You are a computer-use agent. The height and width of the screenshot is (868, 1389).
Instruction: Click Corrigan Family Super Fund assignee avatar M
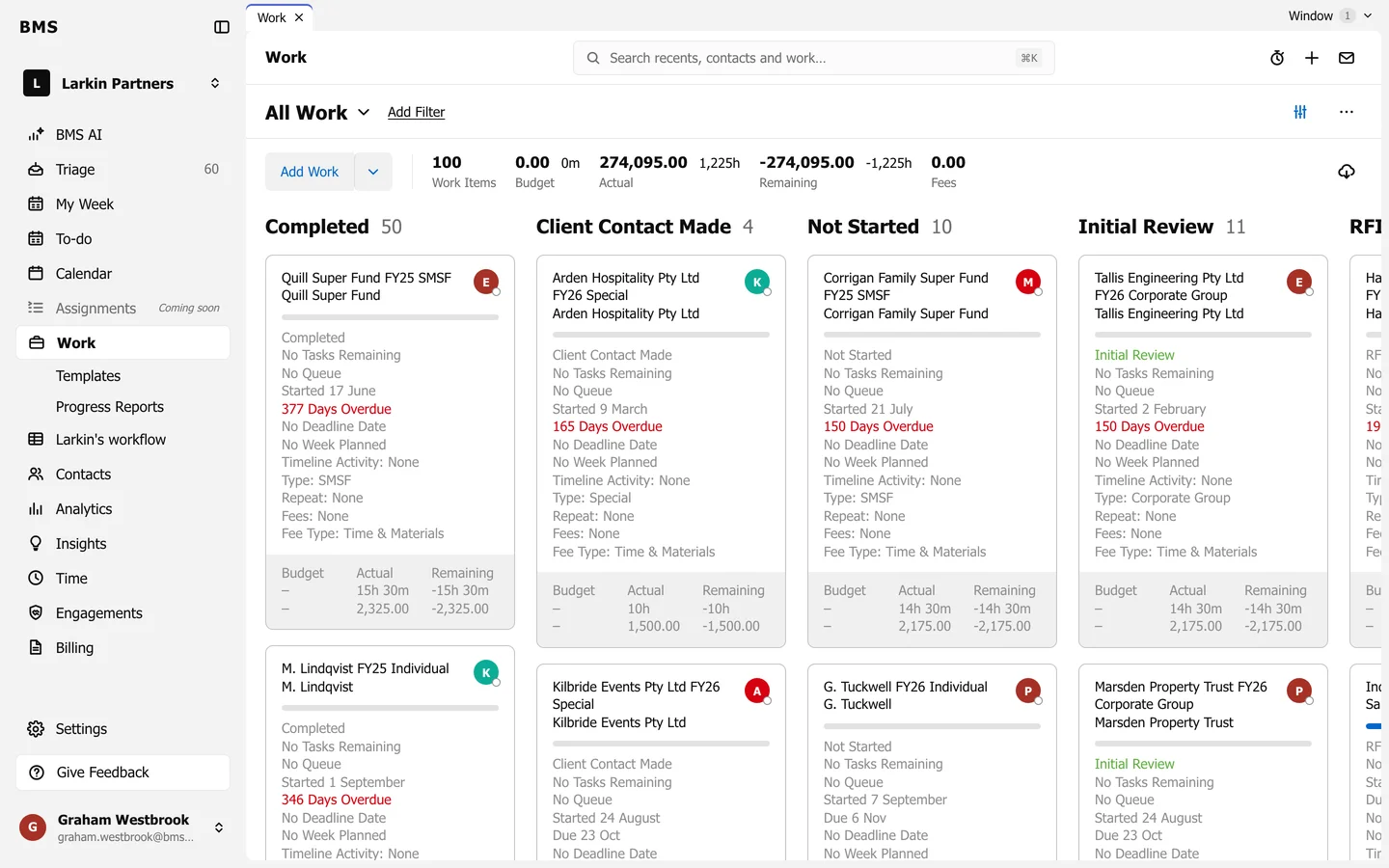click(1028, 282)
